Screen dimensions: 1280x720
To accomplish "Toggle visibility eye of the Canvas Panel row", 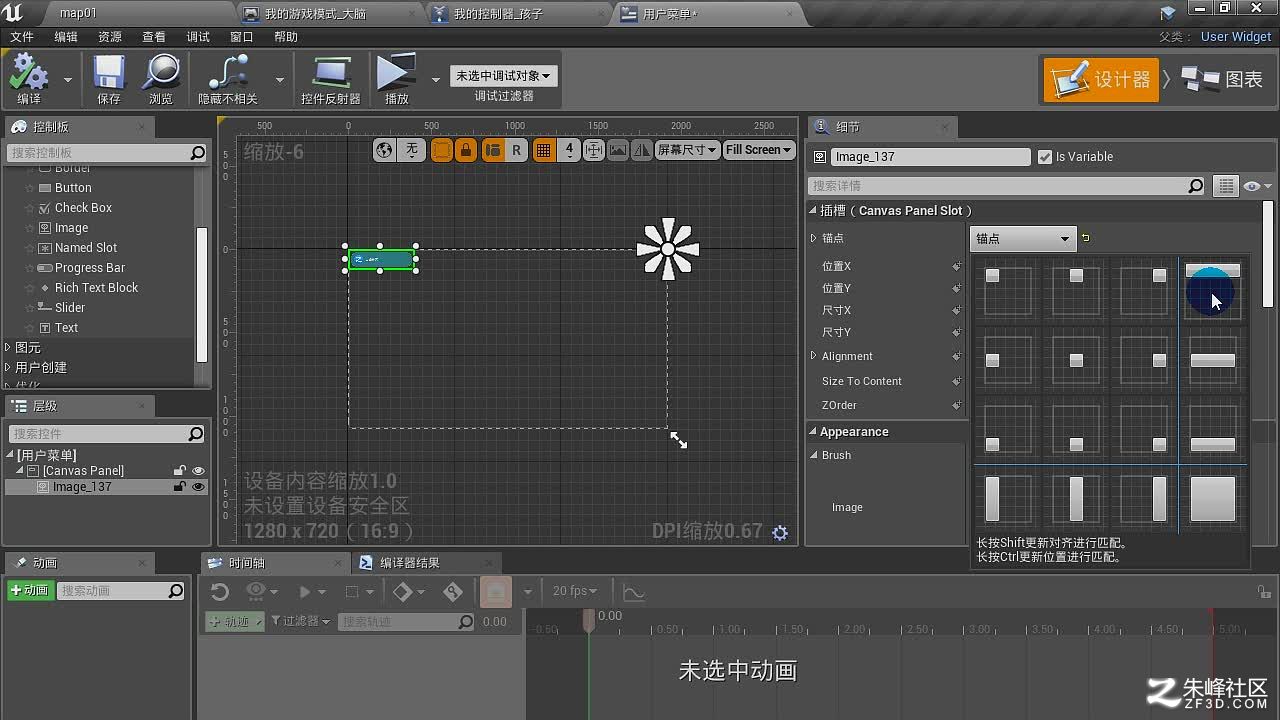I will tap(198, 470).
